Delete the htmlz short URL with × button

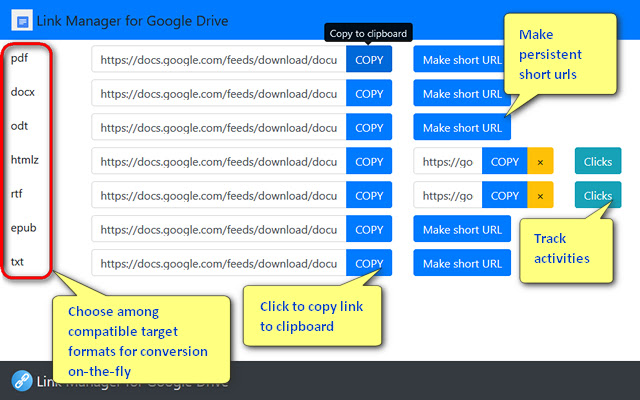[x=540, y=161]
